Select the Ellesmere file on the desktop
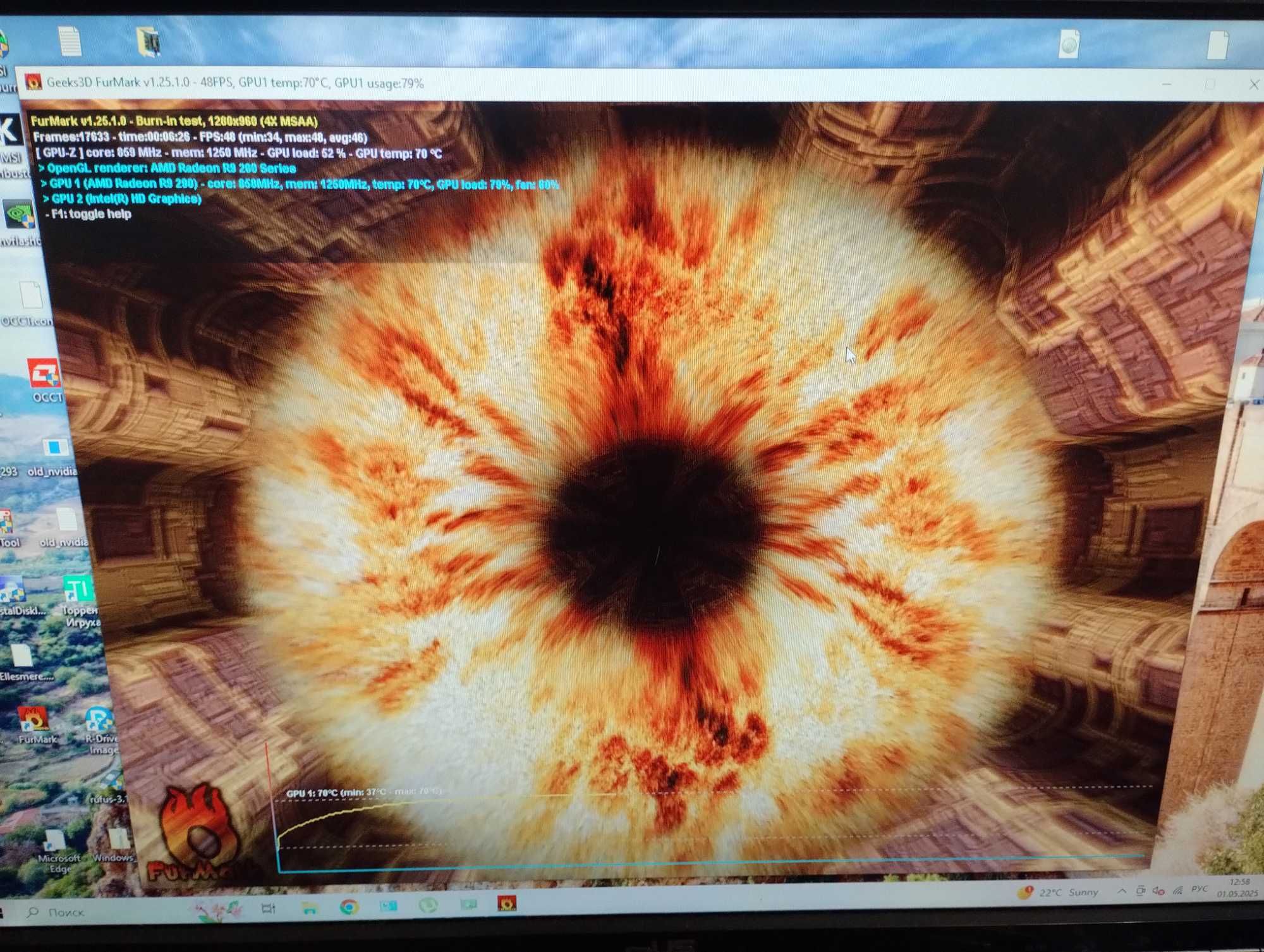 pos(25,662)
